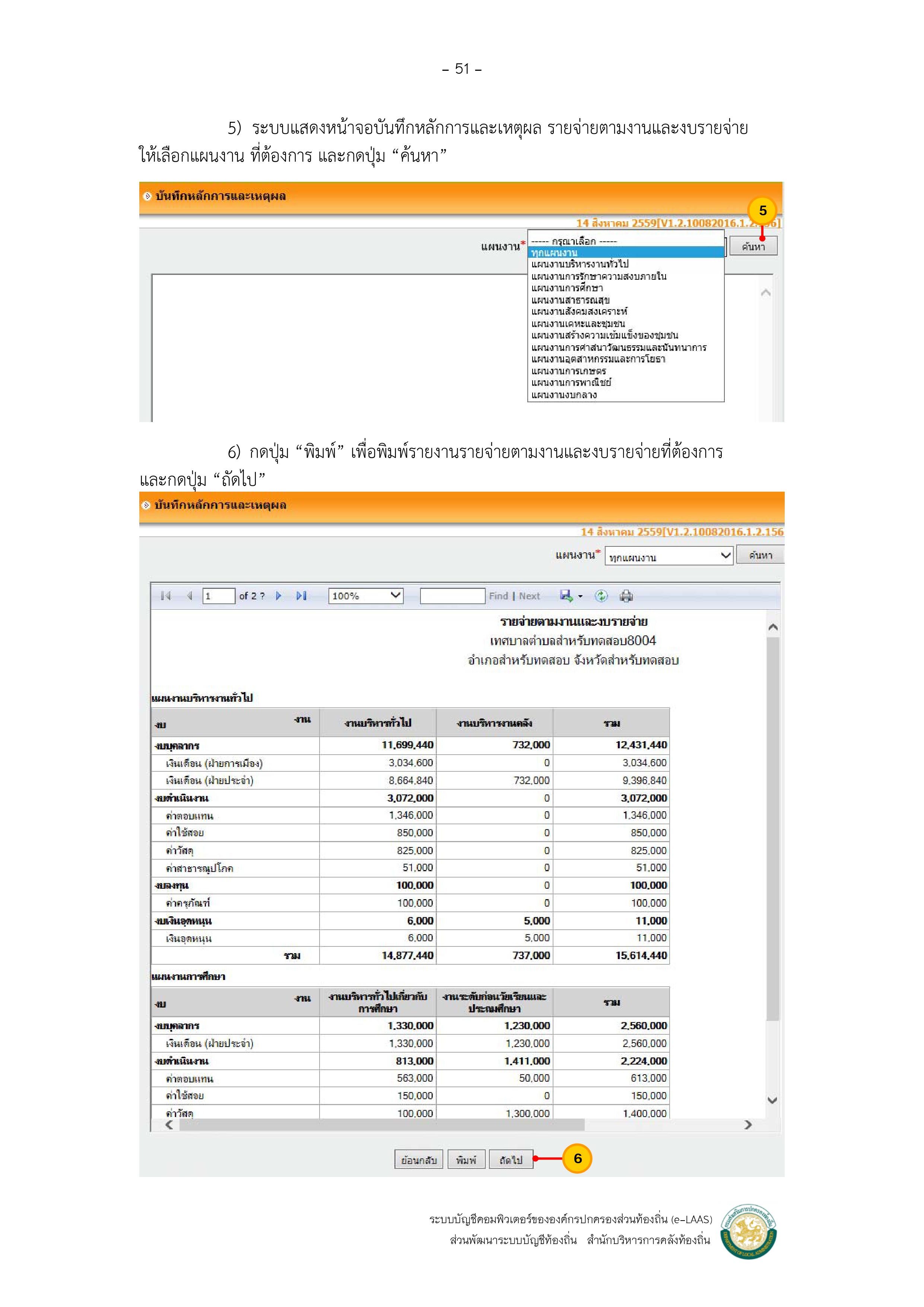Click the export save icon
The image size is (924, 1307).
566,596
